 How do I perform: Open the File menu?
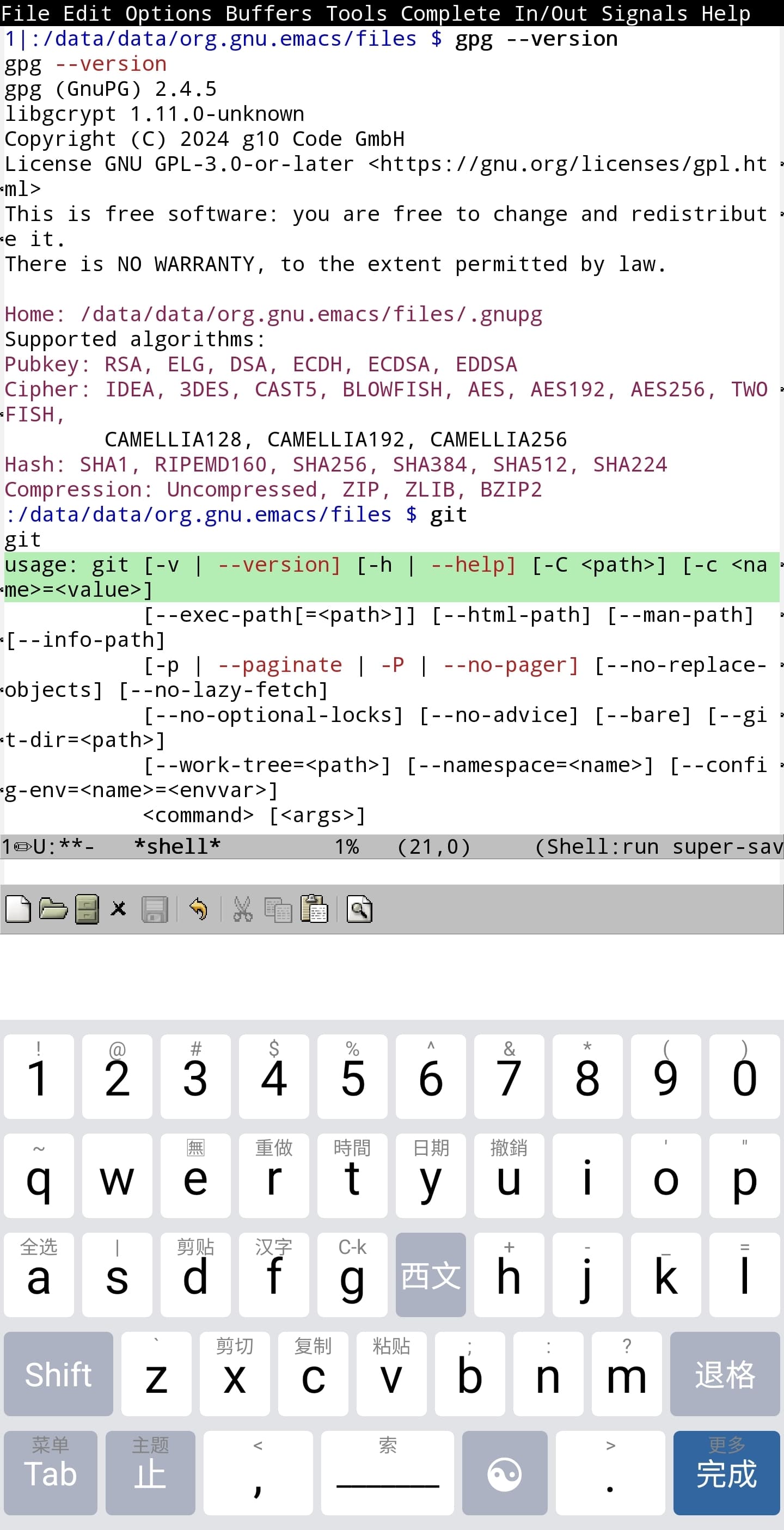coord(26,13)
